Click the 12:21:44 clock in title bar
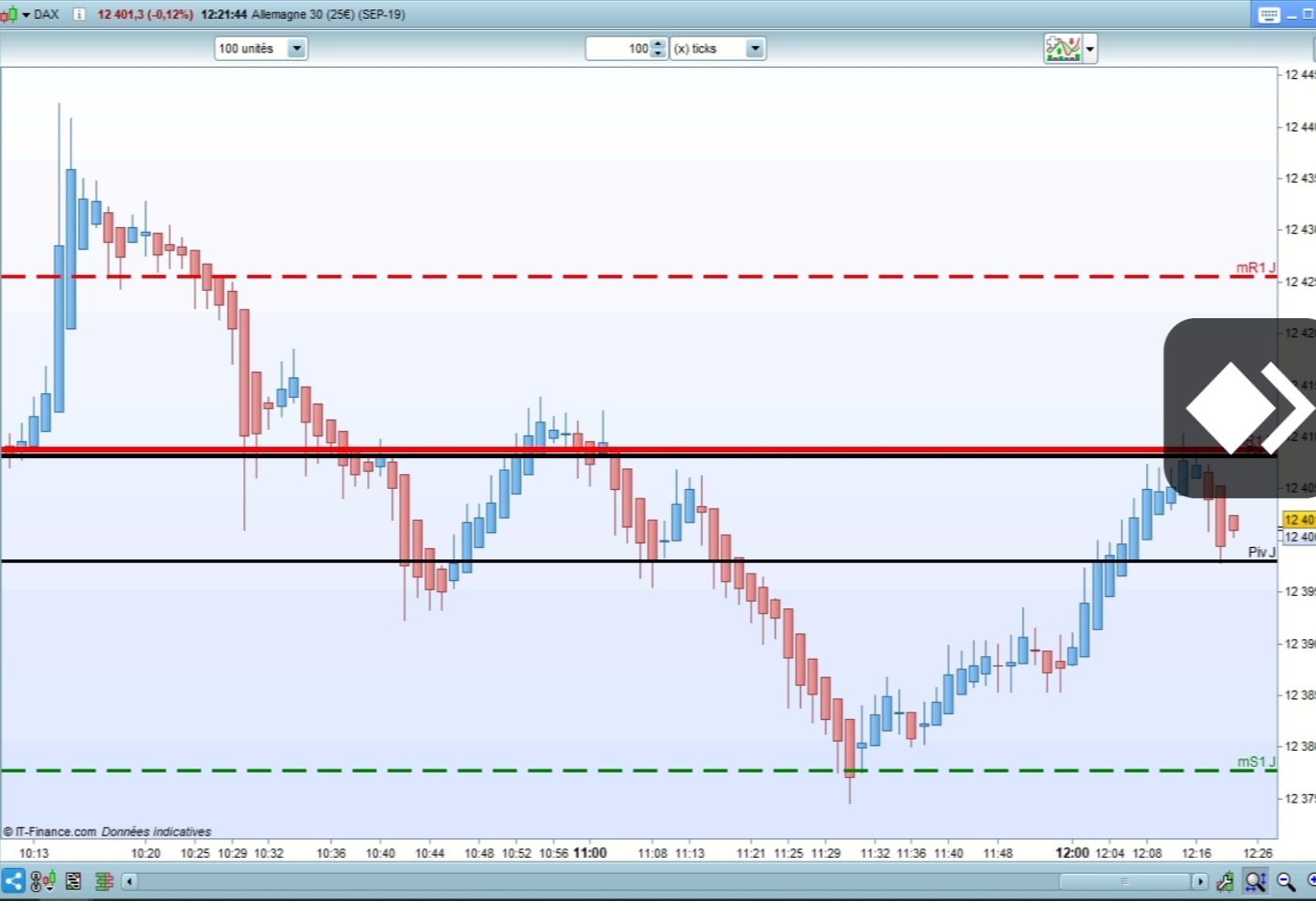 click(x=223, y=14)
